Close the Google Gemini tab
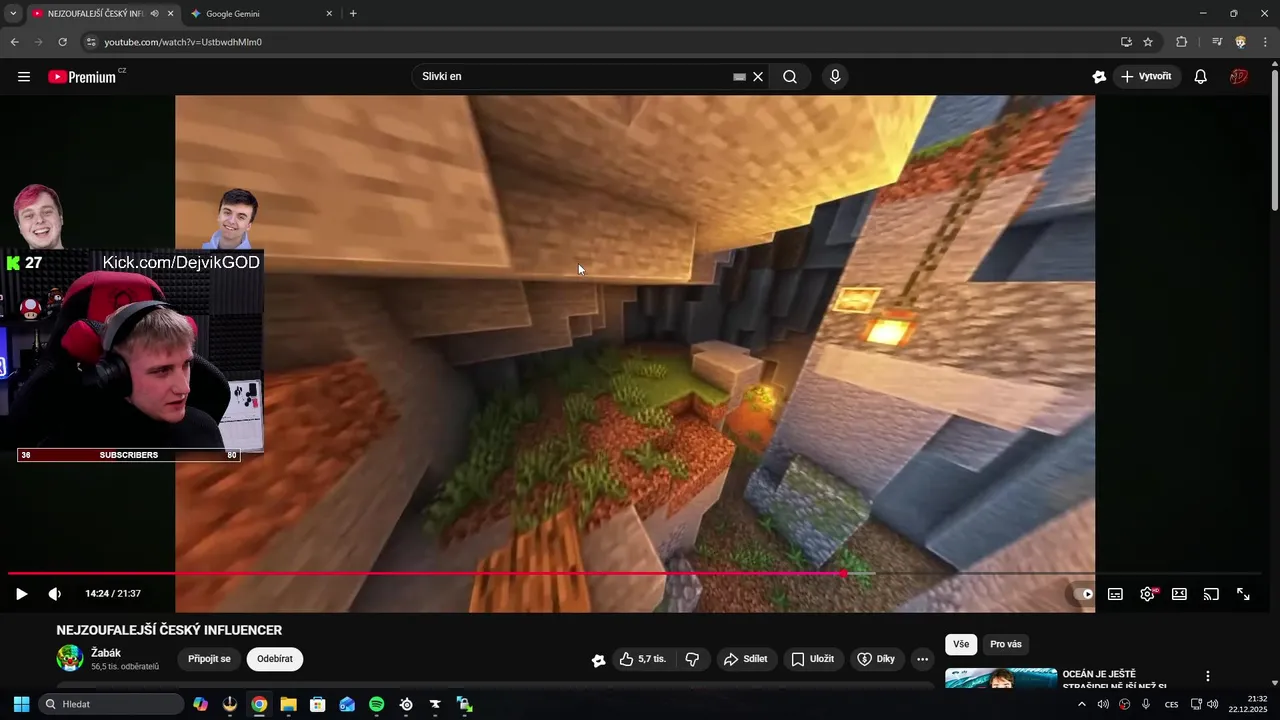Viewport: 1280px width, 720px height. pos(329,14)
